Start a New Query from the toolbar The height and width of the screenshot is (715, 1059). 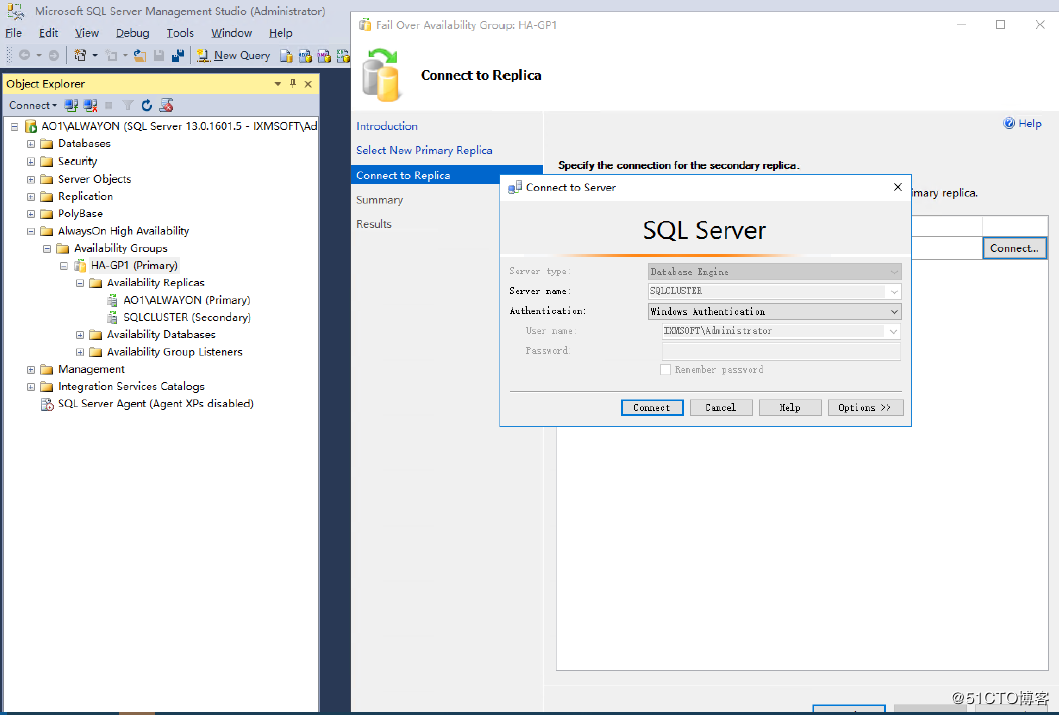point(234,55)
